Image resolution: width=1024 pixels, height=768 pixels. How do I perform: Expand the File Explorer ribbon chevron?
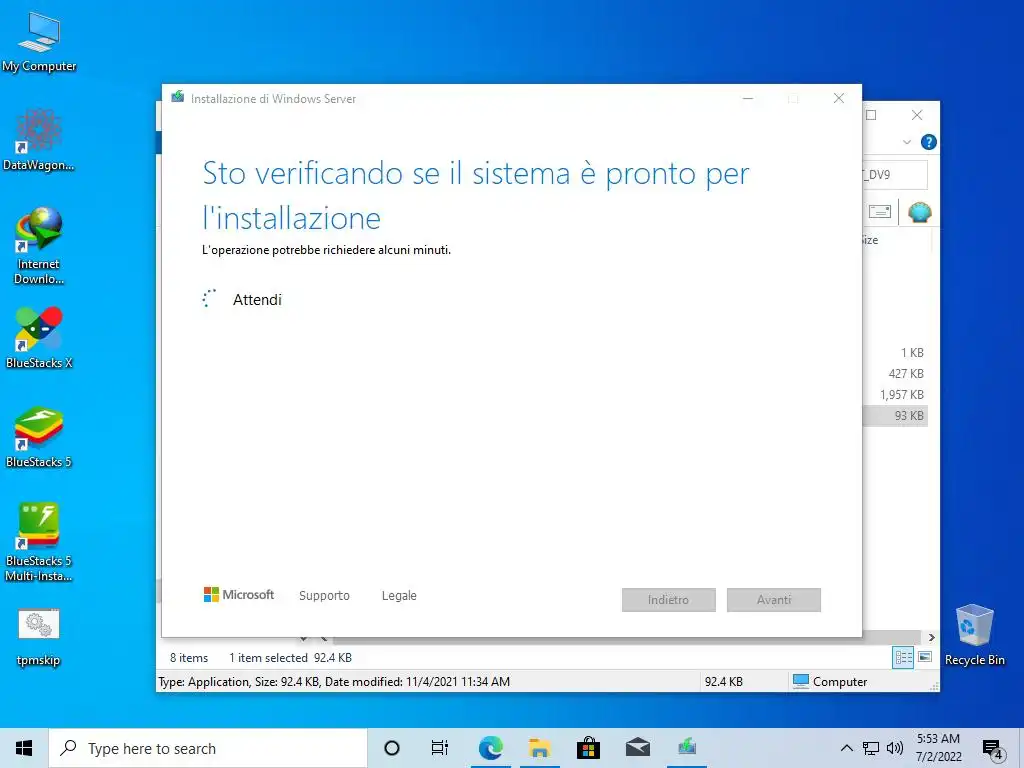pyautogui.click(x=907, y=142)
